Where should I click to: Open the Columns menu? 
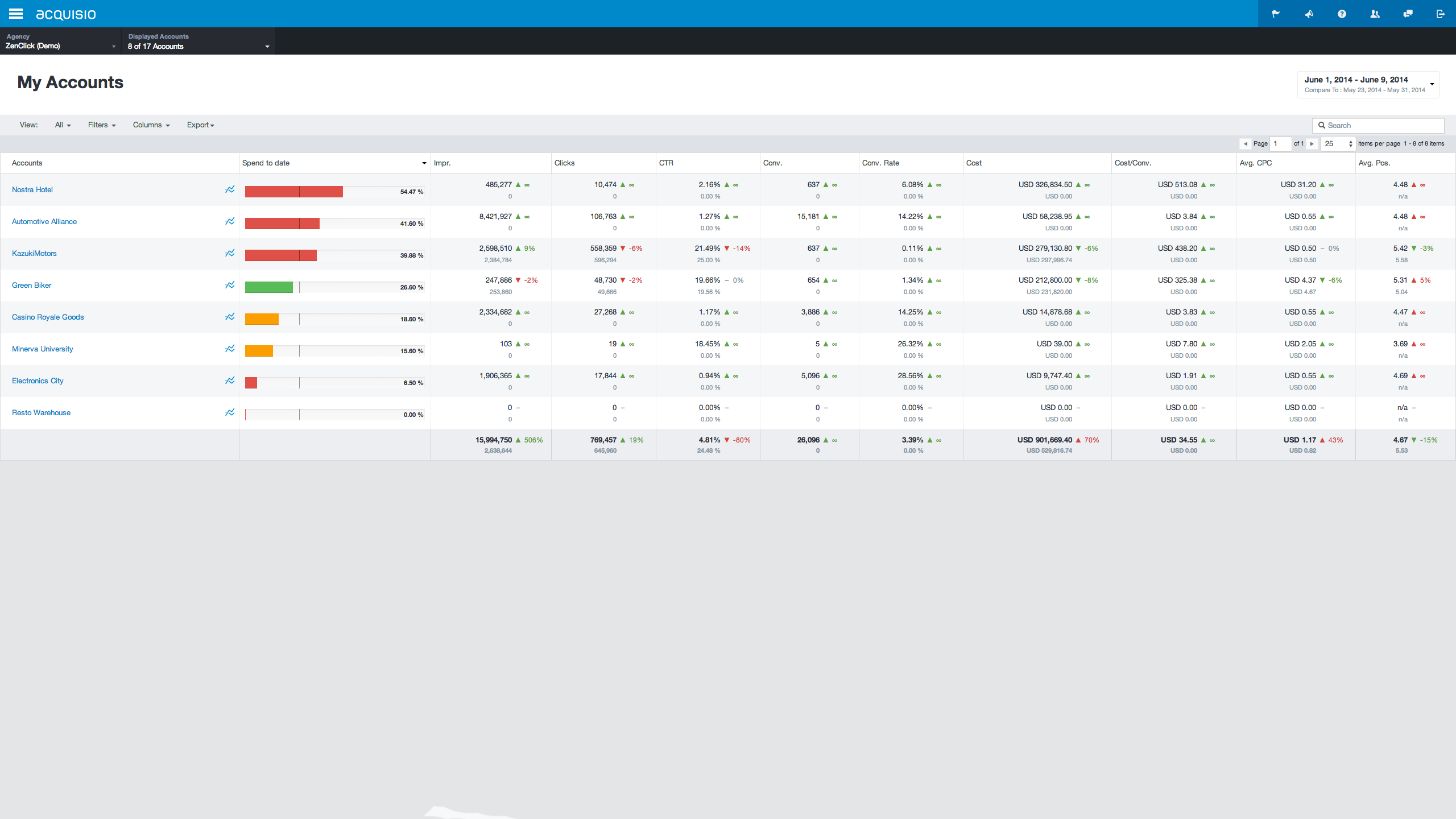pyautogui.click(x=150, y=125)
